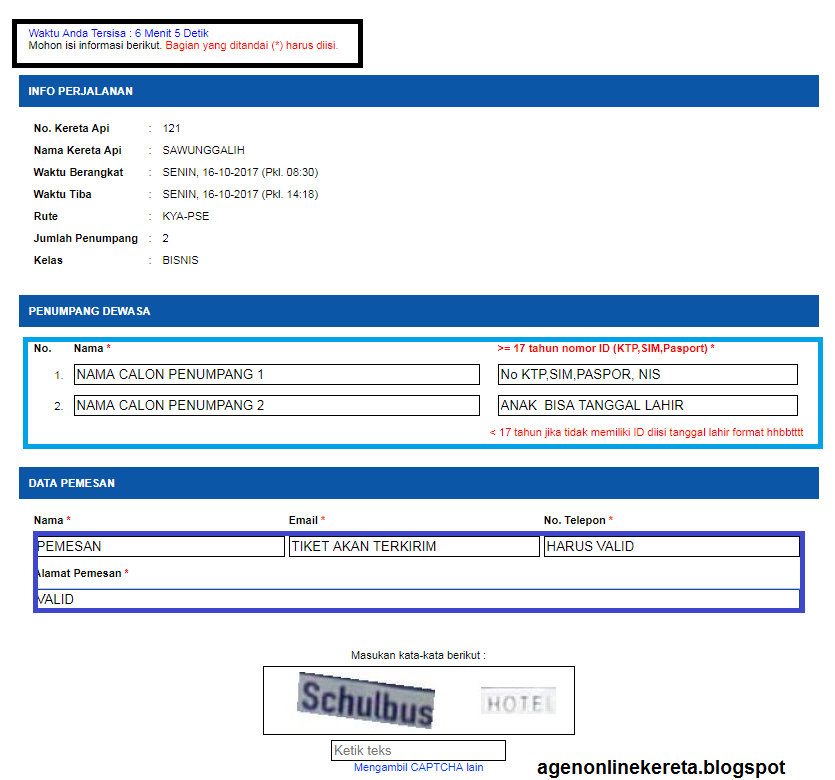Click the '>= 17 tahun nomor ID' column heading
This screenshot has height=780, width=835.
(606, 348)
